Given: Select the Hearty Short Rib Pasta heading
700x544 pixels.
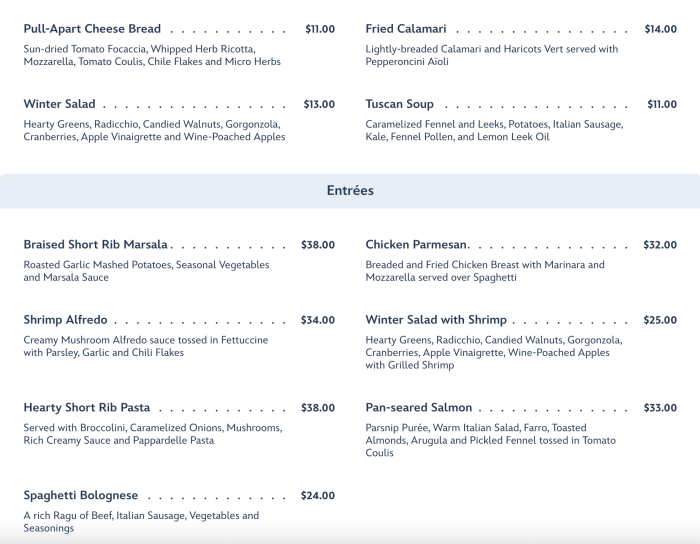Looking at the screenshot, I should click(87, 408).
